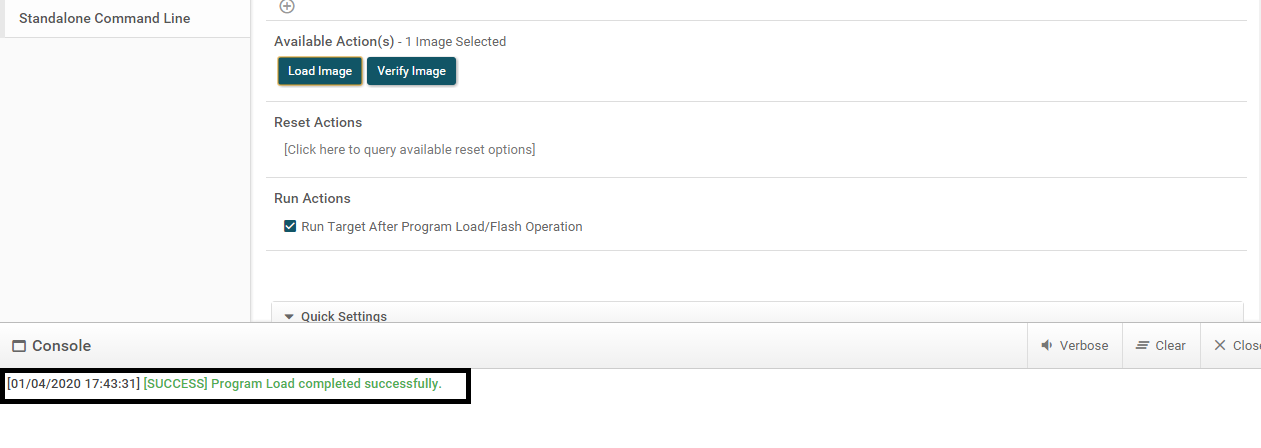Click the 'Available Action(s)' heading
This screenshot has height=448, width=1261.
tap(333, 42)
